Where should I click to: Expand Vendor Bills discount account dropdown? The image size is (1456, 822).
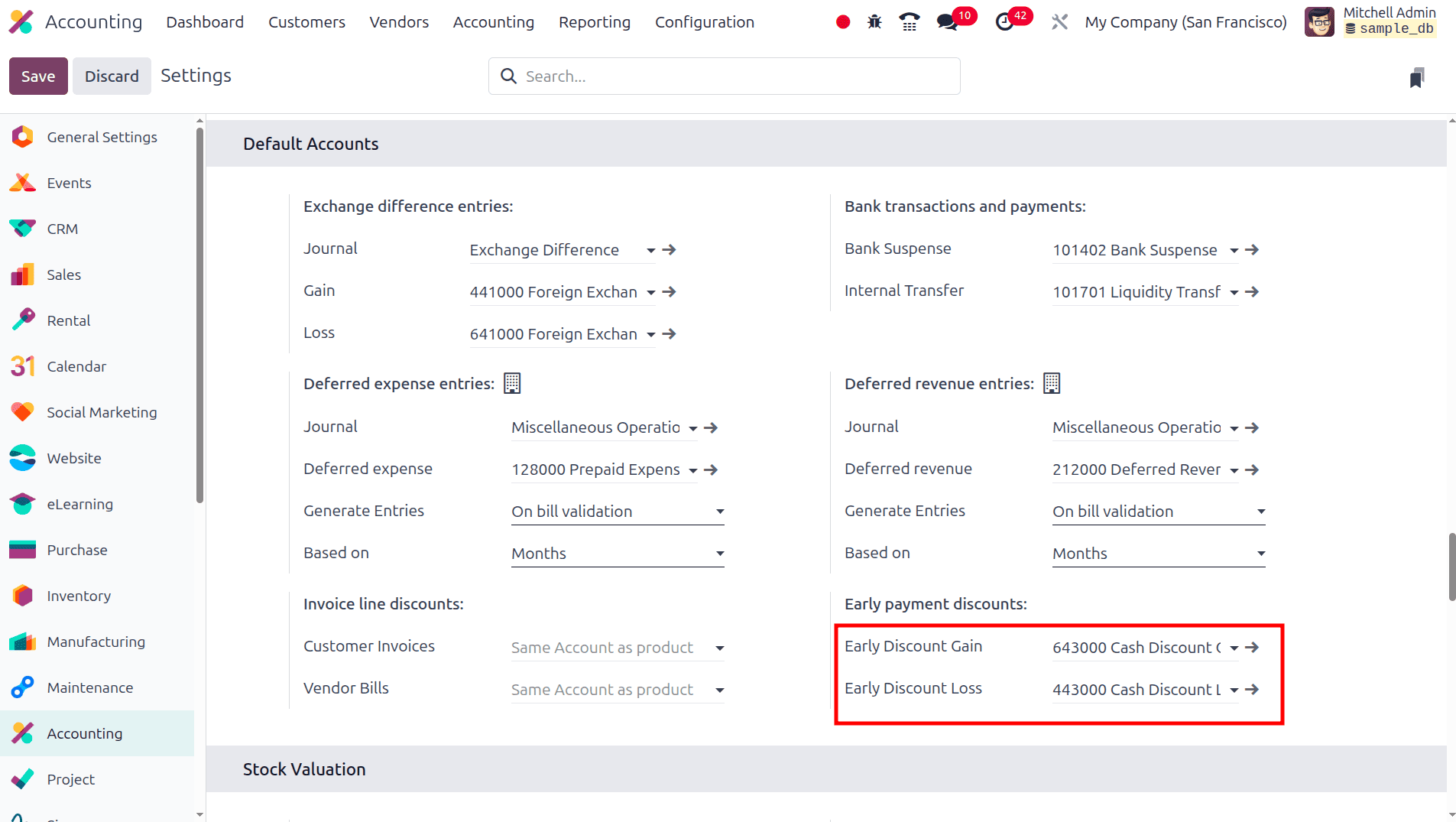[x=720, y=690]
